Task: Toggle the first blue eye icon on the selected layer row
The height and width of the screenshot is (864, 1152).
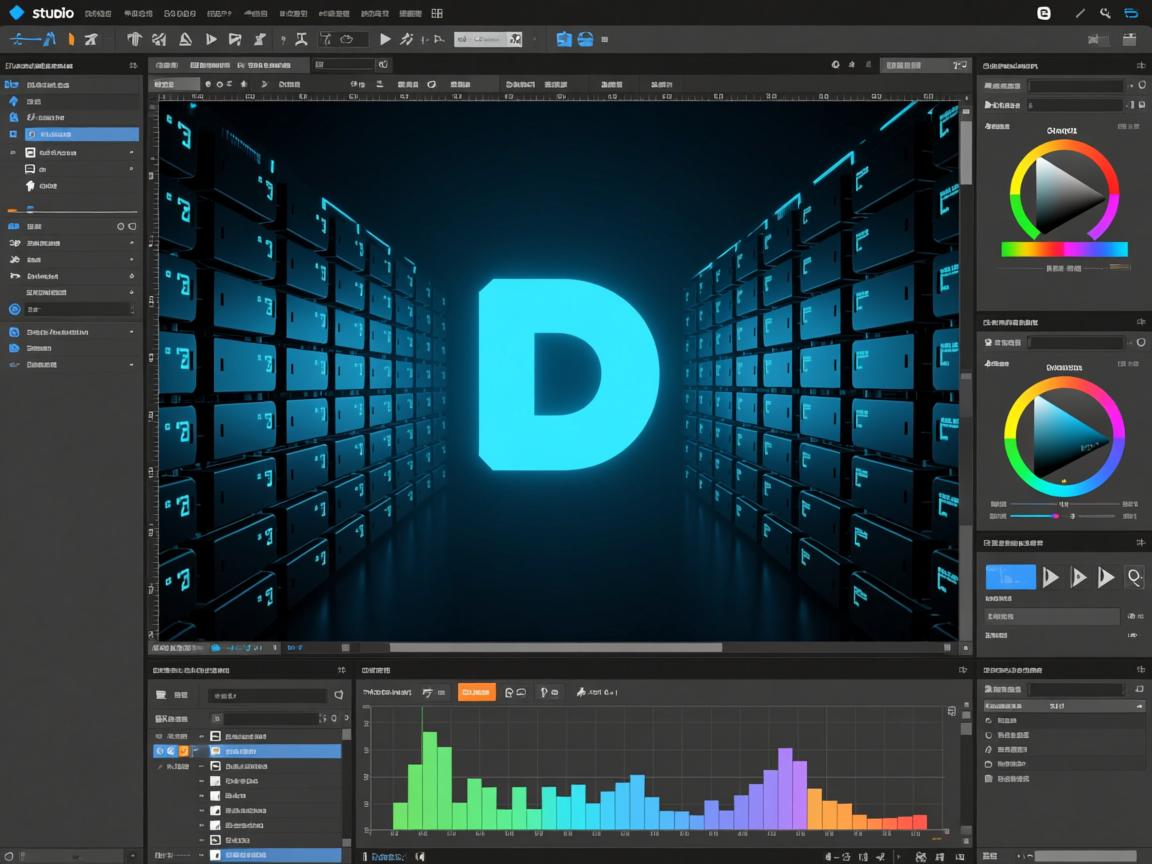Action: click(159, 750)
